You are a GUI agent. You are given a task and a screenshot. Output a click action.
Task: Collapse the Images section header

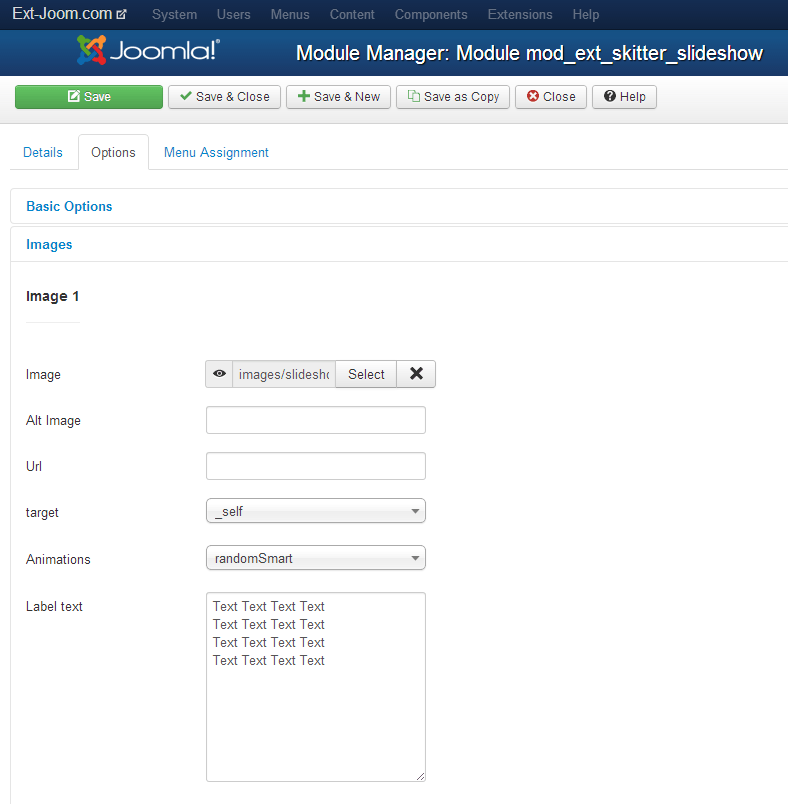point(49,245)
